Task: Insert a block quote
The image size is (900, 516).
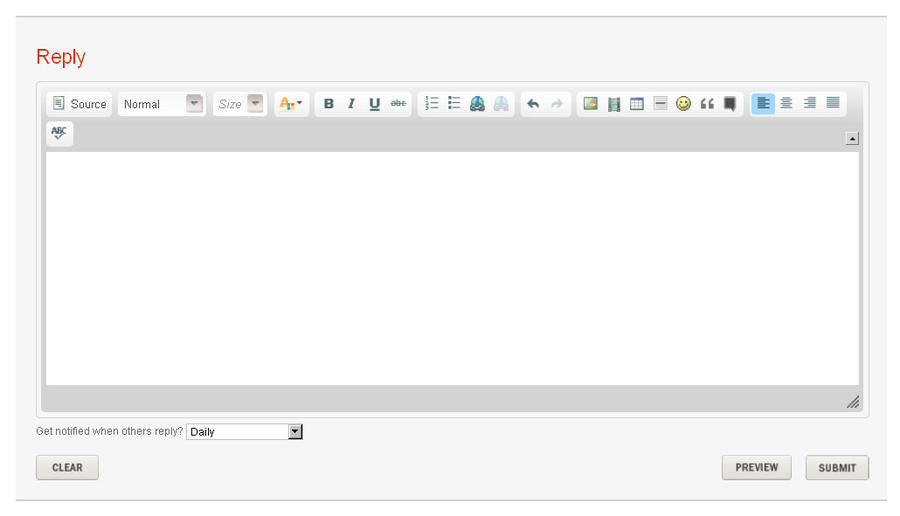Action: (x=707, y=104)
